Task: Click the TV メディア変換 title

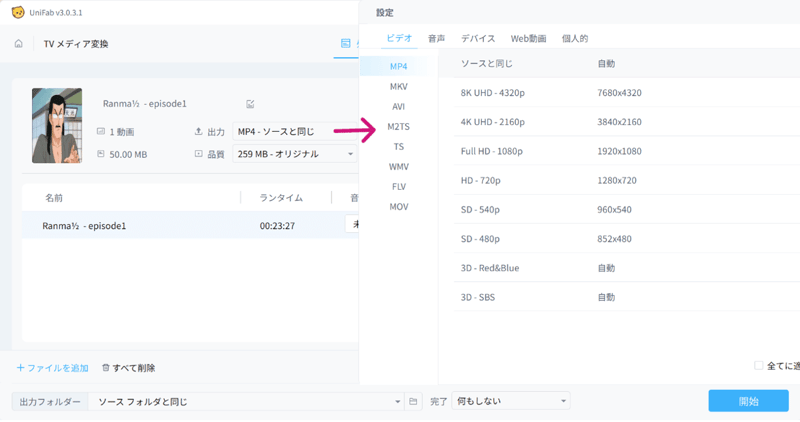Action: (76, 44)
